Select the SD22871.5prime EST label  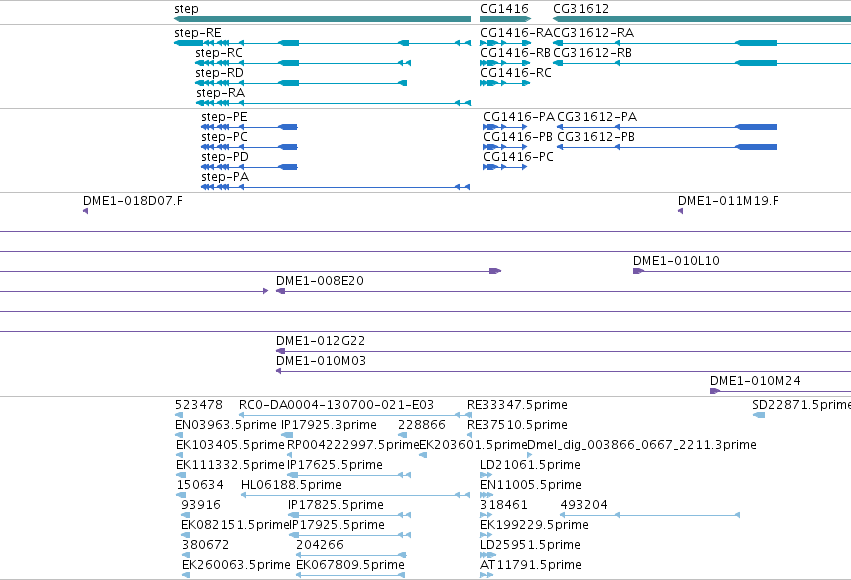point(802,405)
